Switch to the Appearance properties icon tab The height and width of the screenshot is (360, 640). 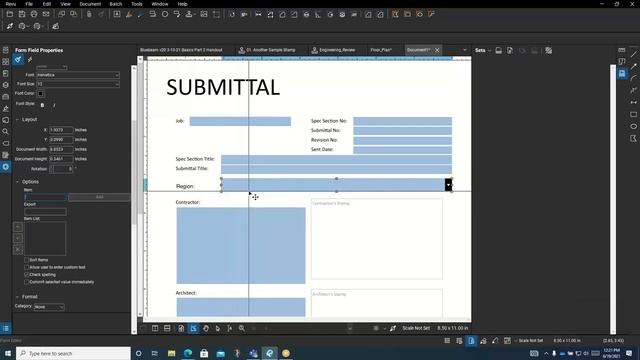18,60
